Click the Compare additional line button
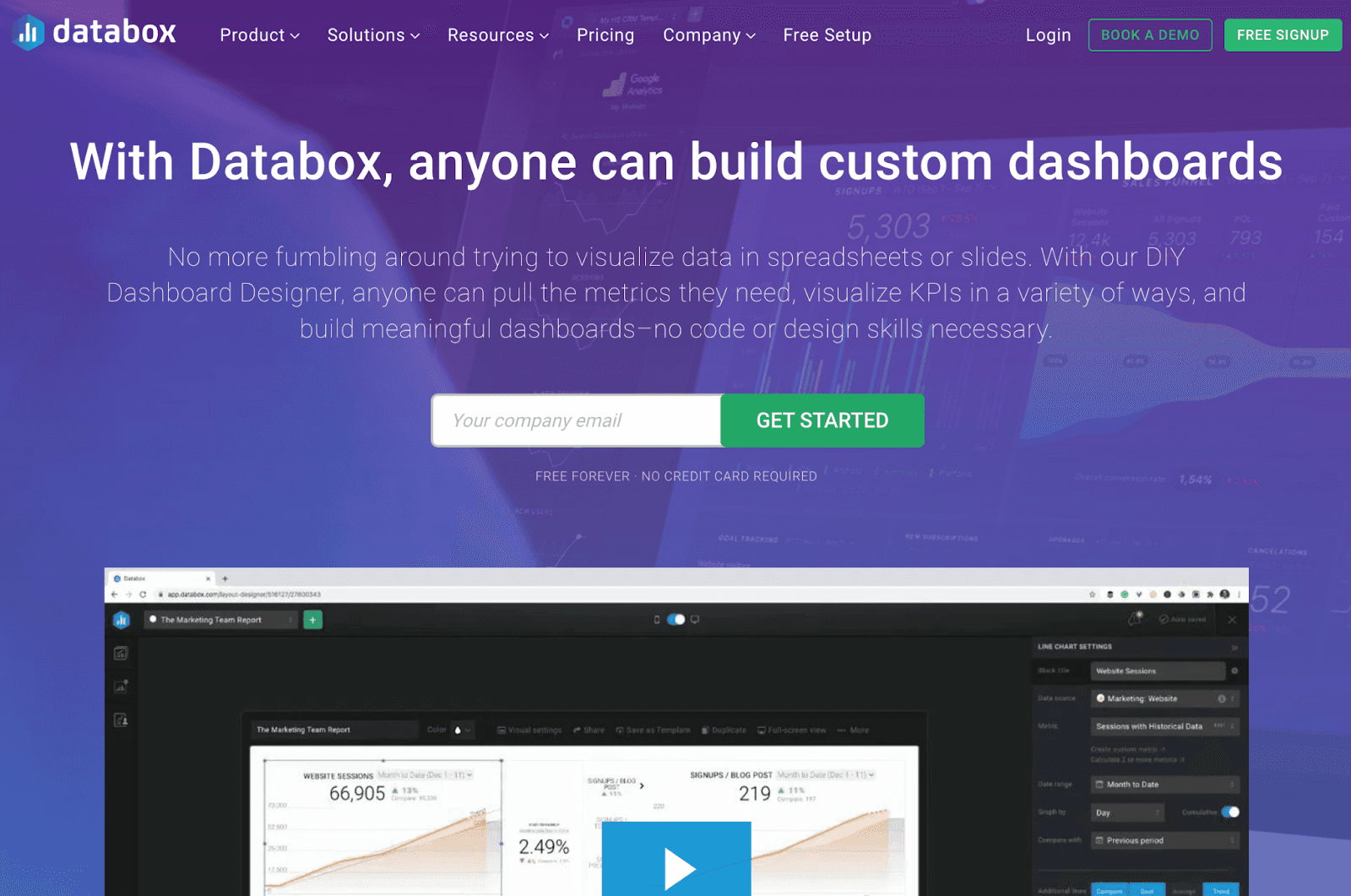The width and height of the screenshot is (1351, 896). pos(1110,890)
